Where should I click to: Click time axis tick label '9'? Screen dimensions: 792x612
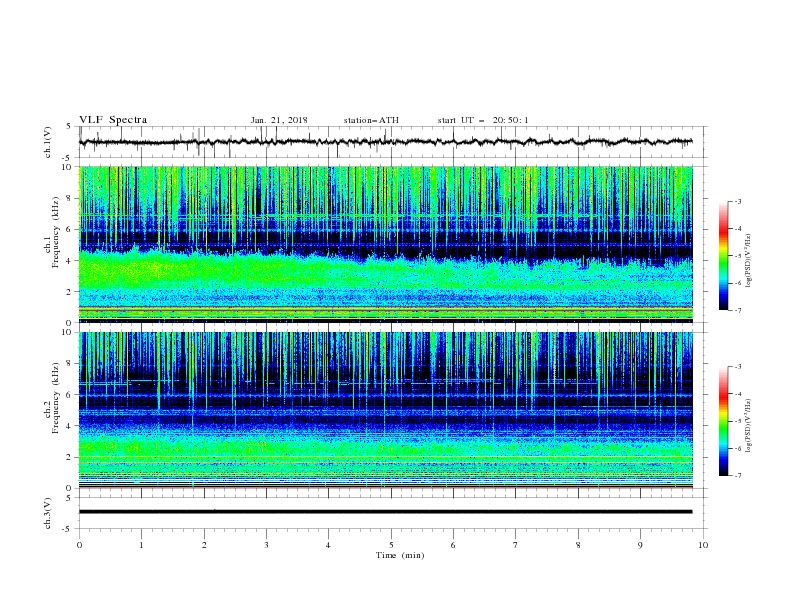pyautogui.click(x=640, y=545)
